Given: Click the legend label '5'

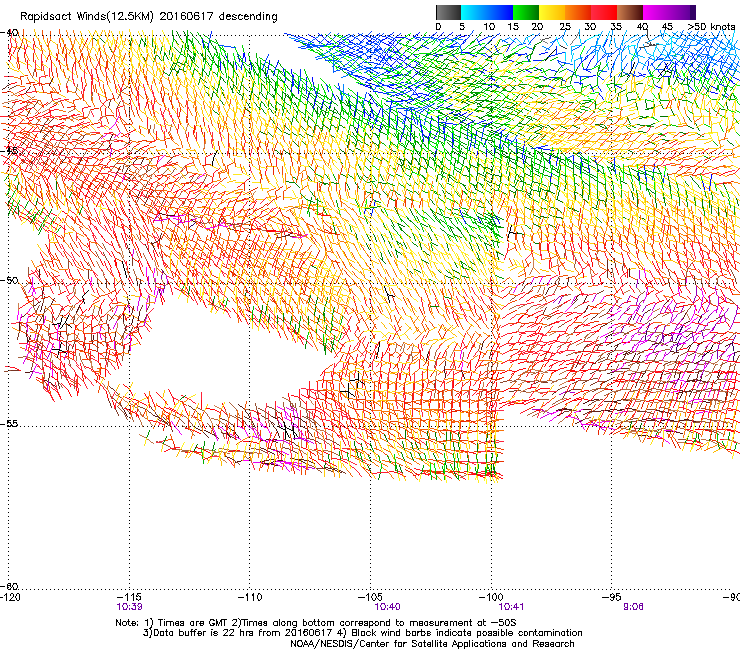Looking at the screenshot, I should 462,27.
